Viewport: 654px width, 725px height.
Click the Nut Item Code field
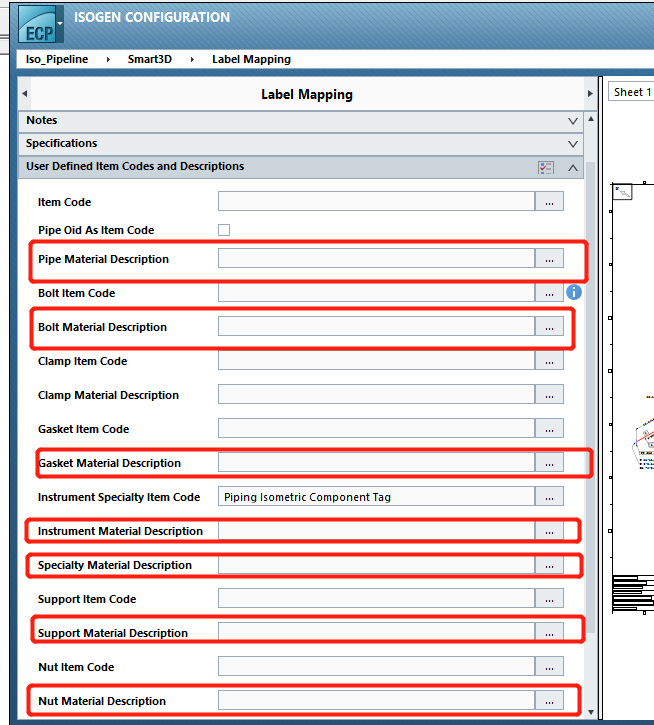point(376,666)
